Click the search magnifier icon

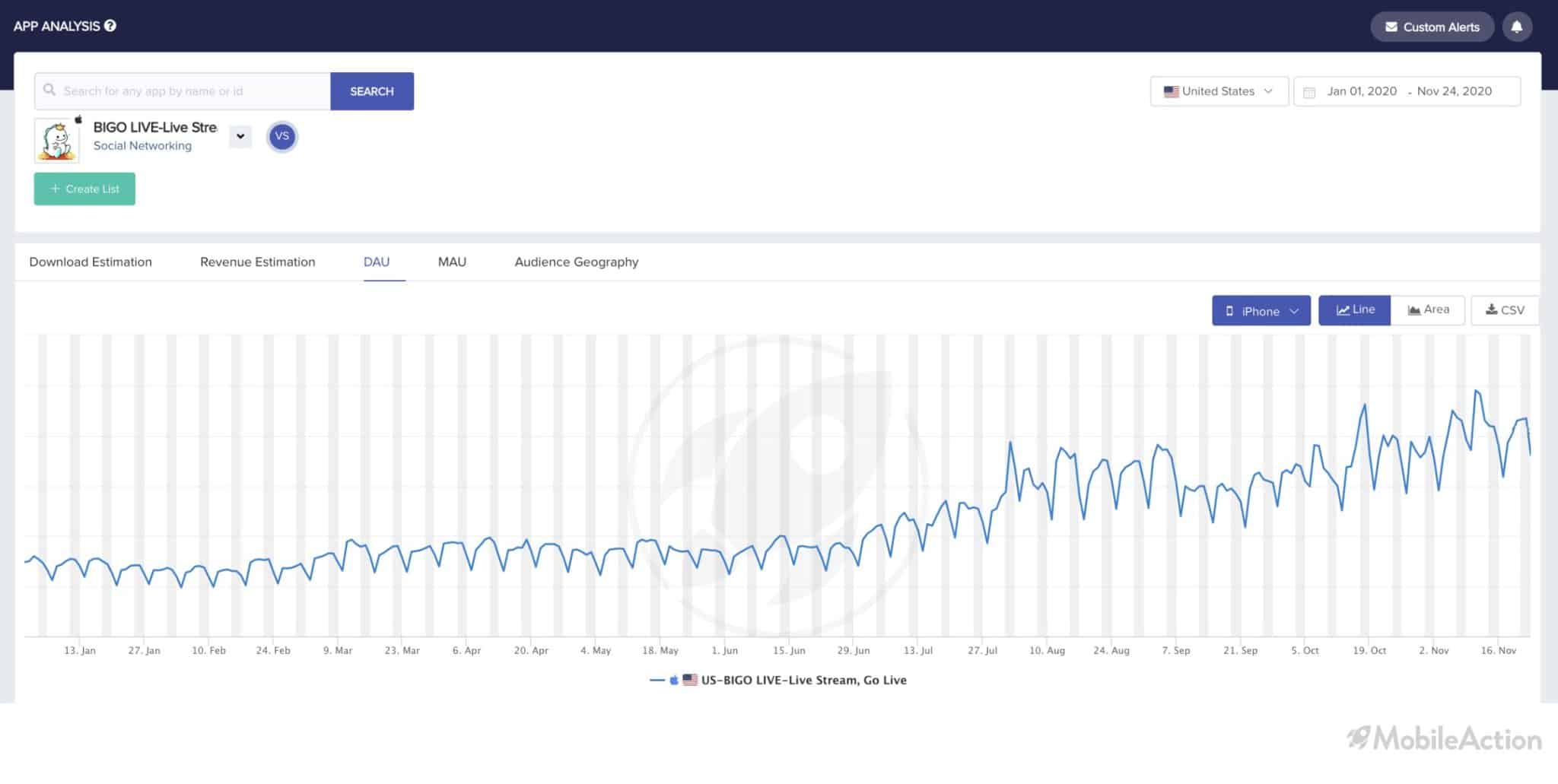pos(49,90)
